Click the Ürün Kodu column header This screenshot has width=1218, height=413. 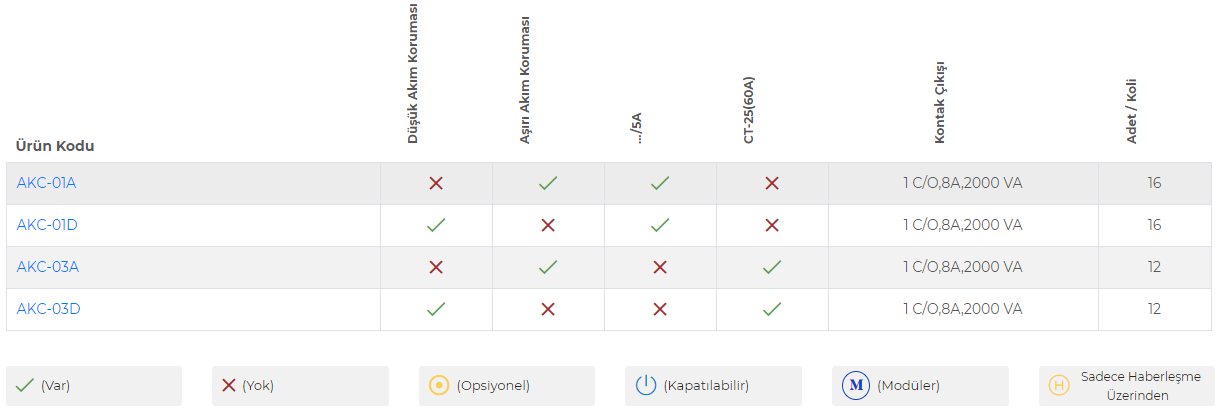tap(55, 146)
